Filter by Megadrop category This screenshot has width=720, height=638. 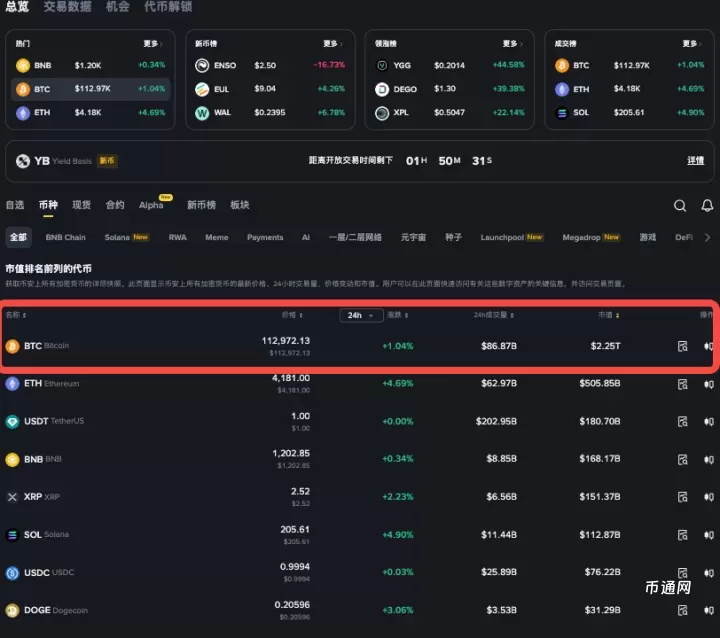pyautogui.click(x=591, y=237)
